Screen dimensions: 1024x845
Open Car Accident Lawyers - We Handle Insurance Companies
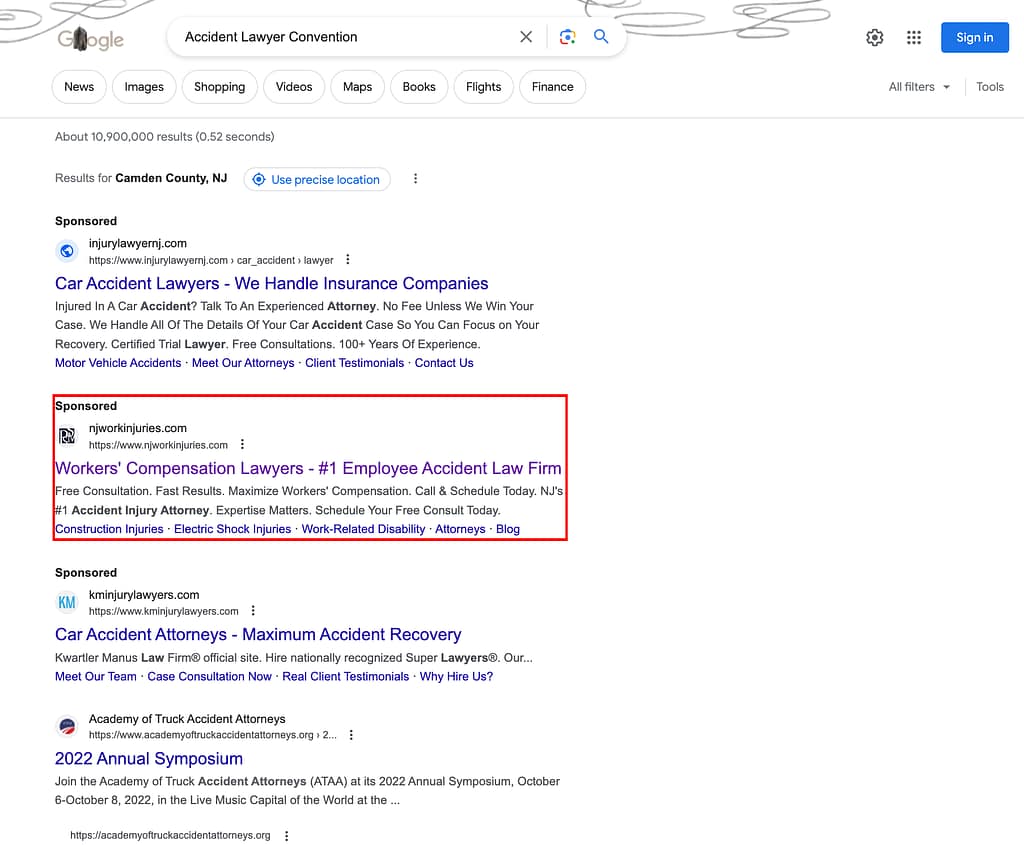(272, 283)
